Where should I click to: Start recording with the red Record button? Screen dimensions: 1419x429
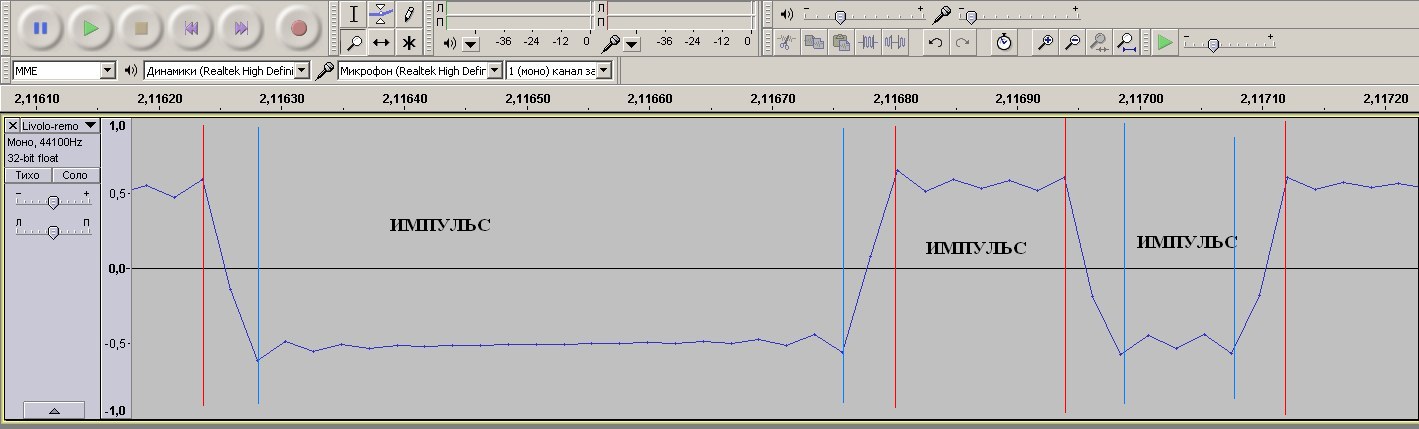click(298, 28)
